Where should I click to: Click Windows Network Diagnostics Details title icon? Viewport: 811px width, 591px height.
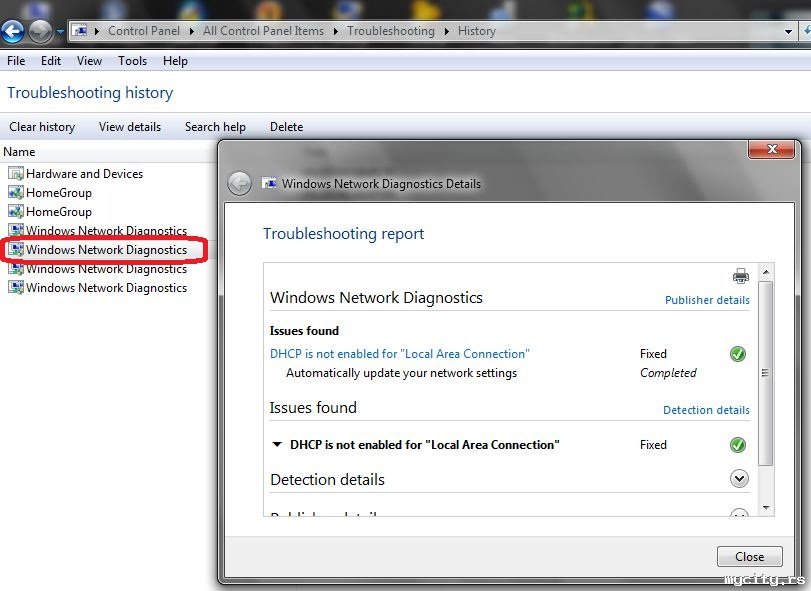point(269,183)
